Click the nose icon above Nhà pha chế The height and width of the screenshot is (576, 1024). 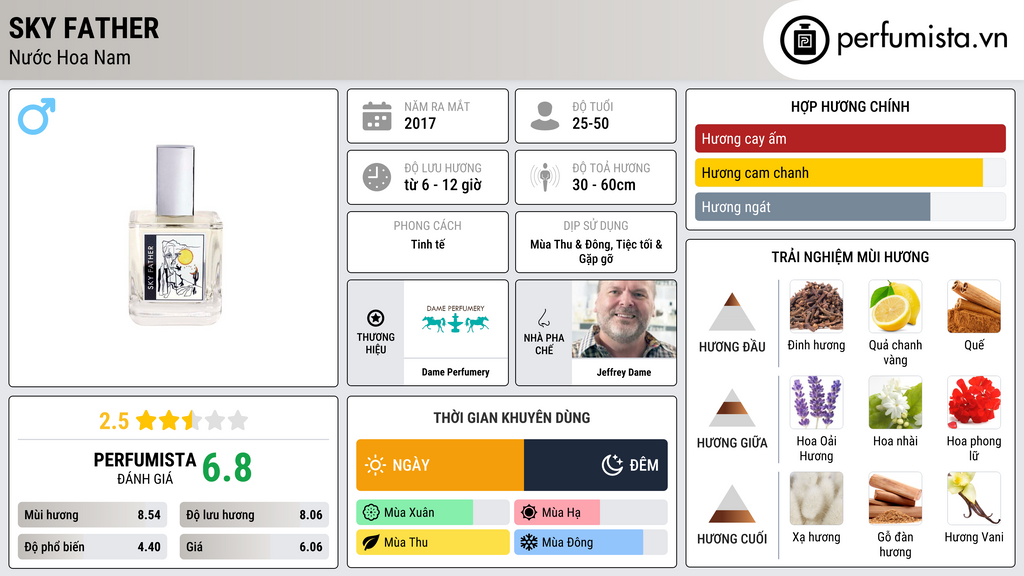(x=543, y=318)
